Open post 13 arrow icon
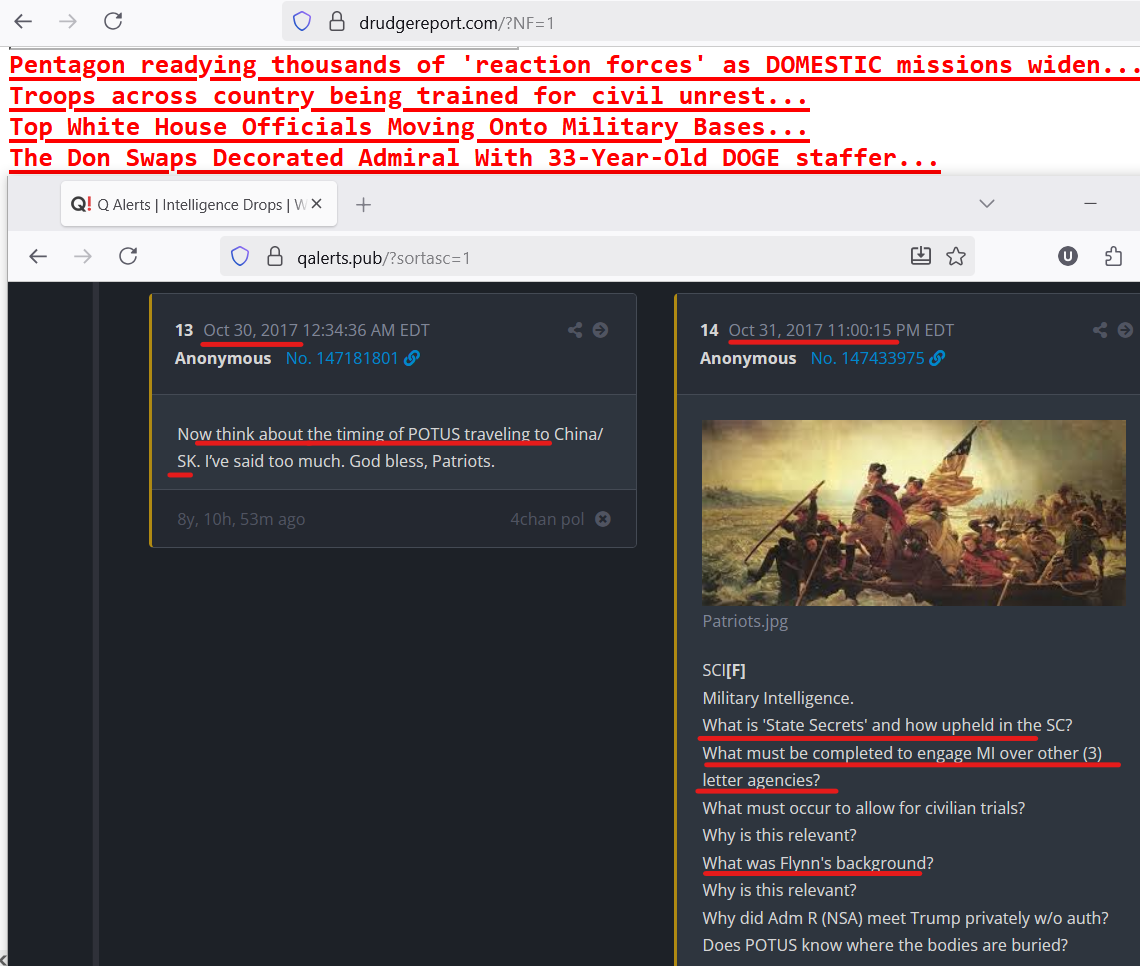The image size is (1140, 966). coord(601,330)
